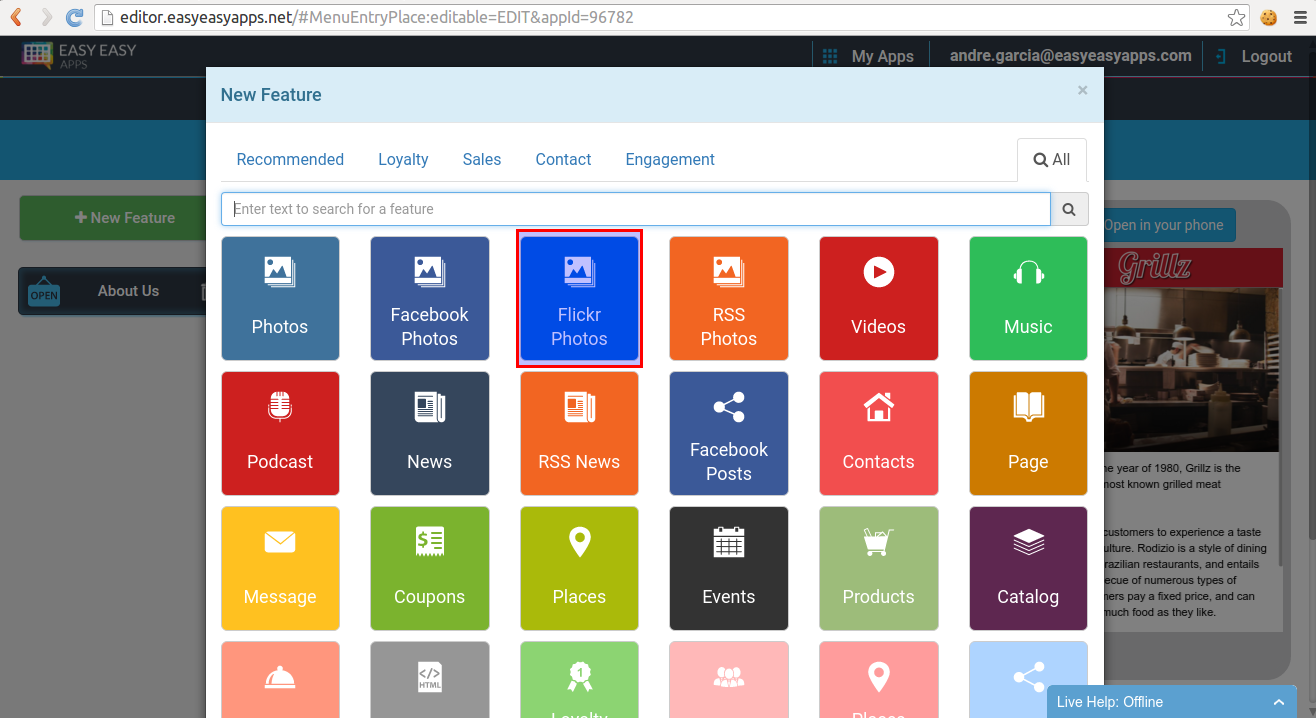Switch to the Loyalty tab
Screen dimensions: 1316x718
click(x=403, y=159)
